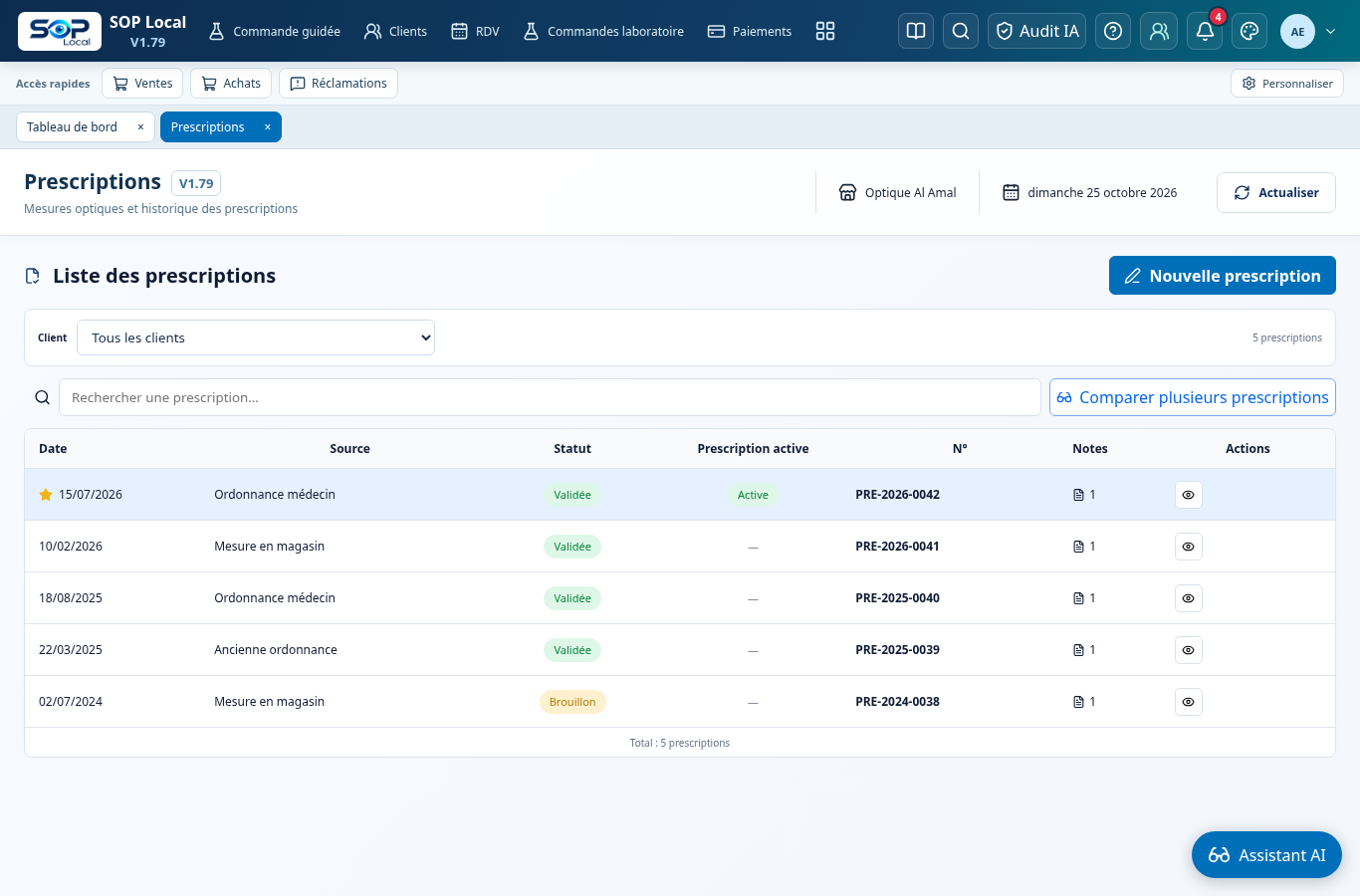Open the Audit IA button
This screenshot has width=1360, height=896.
(x=1036, y=31)
